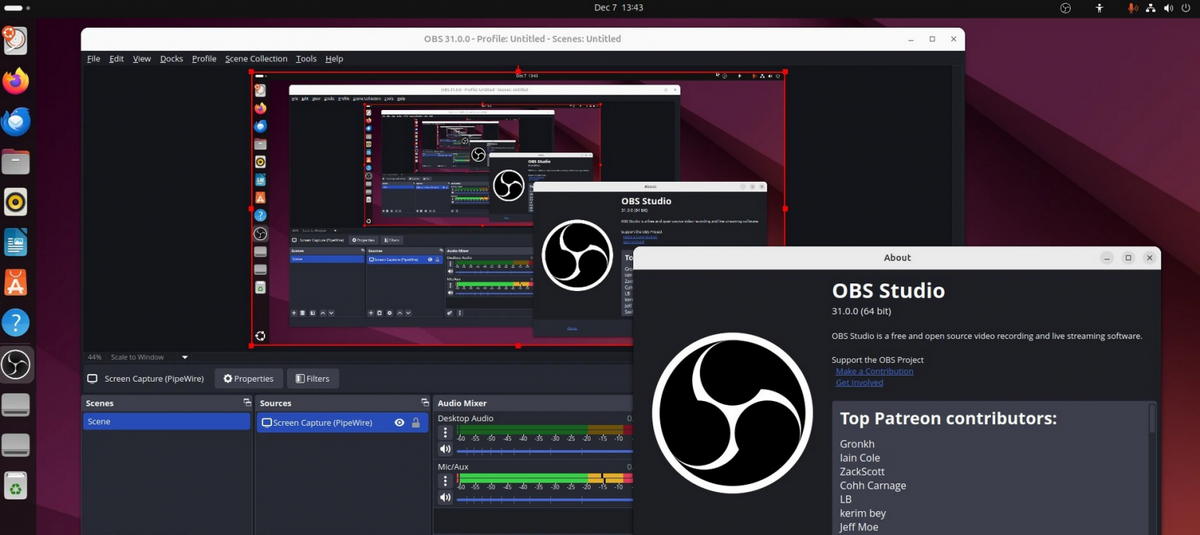Image resolution: width=1200 pixels, height=535 pixels.
Task: Open the Help icon in the dock
Action: click(x=15, y=323)
